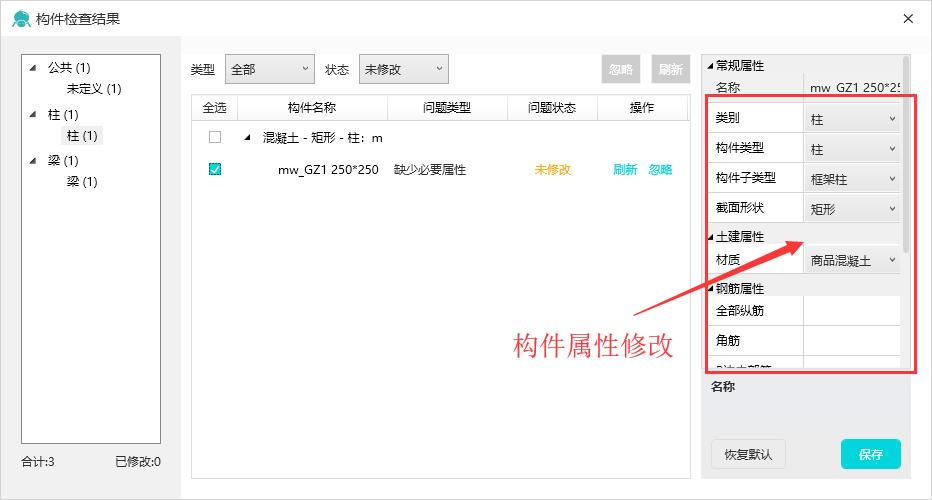Open the 构件子类型 dropdown showing 框架柱
932x500 pixels.
(852, 178)
